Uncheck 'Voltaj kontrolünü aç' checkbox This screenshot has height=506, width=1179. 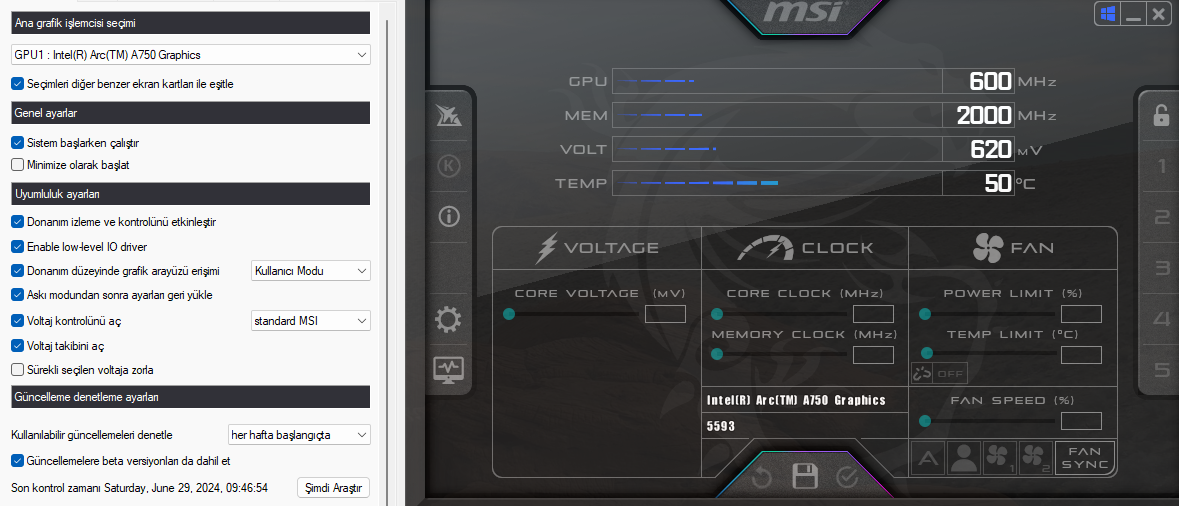[x=17, y=320]
